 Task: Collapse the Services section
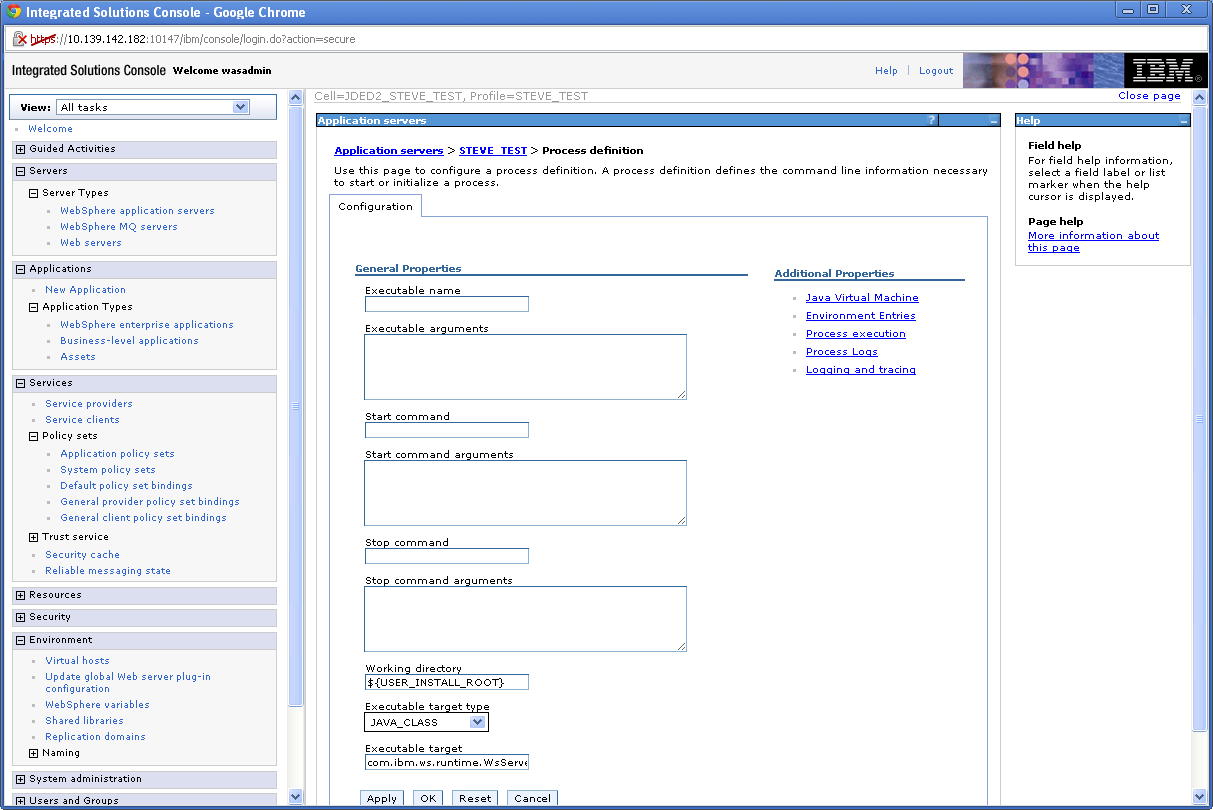tap(20, 383)
